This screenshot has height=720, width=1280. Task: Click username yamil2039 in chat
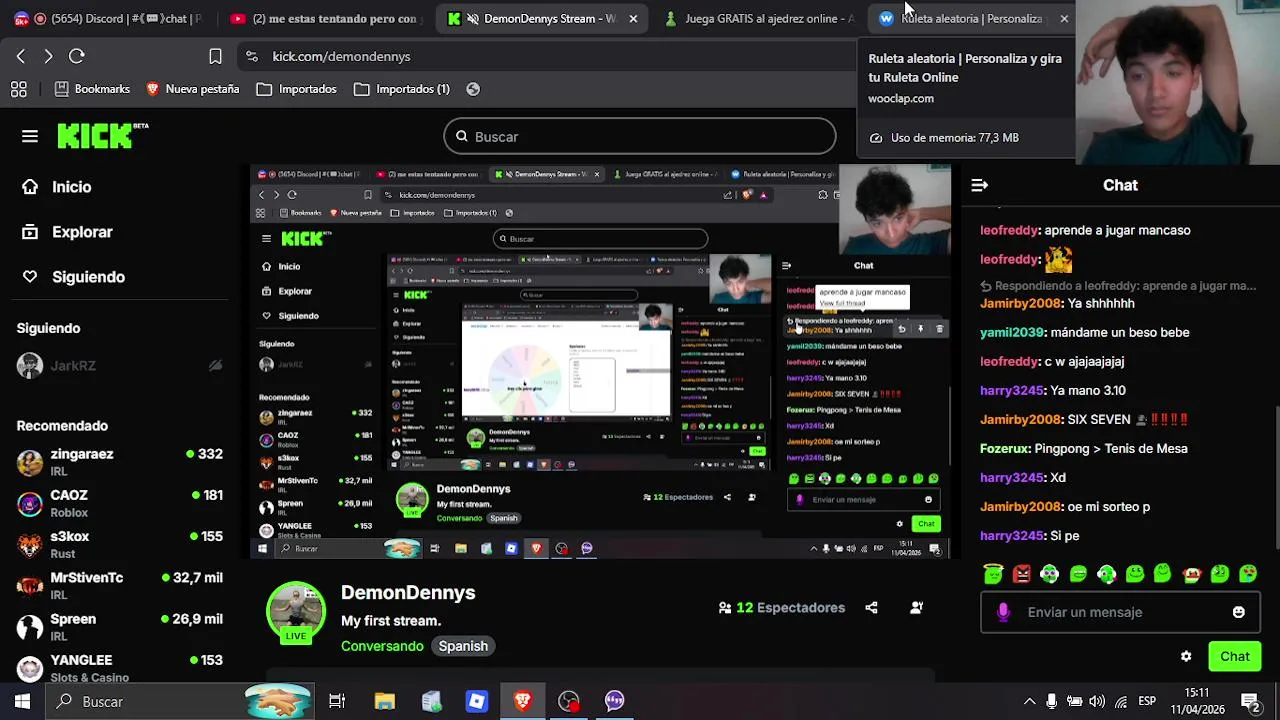click(x=1011, y=332)
